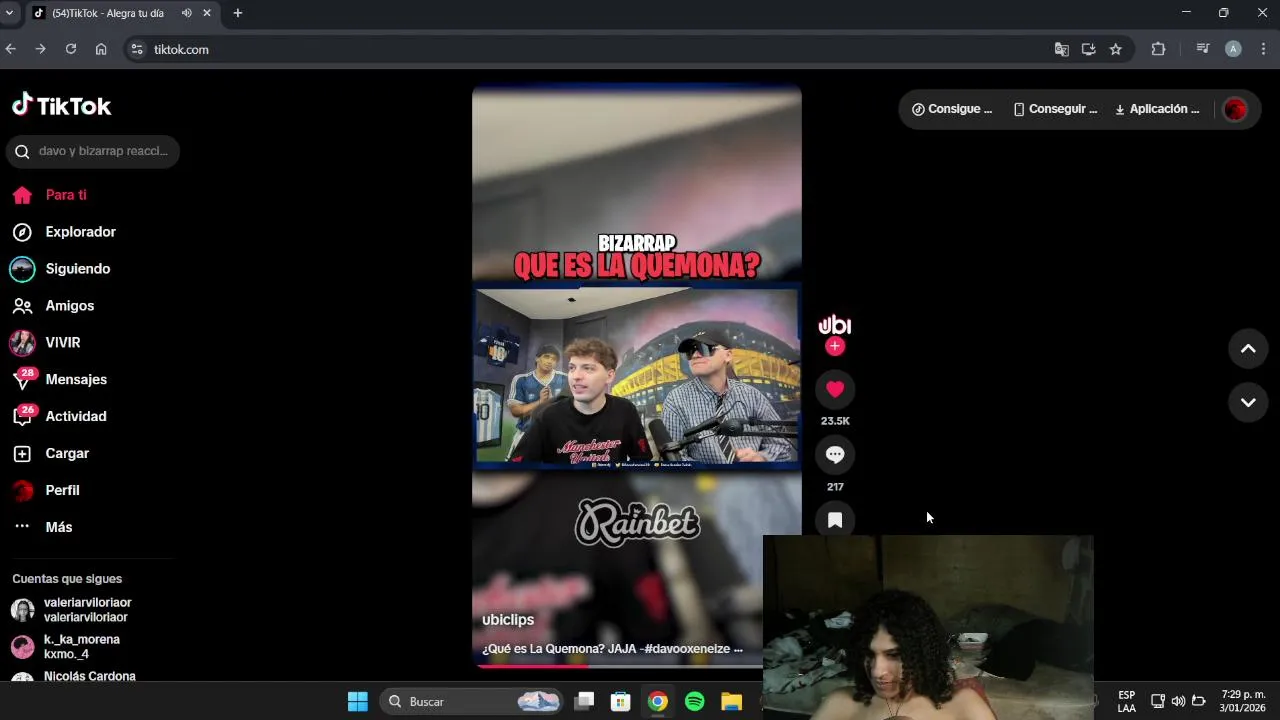Click Conseguir app button
The width and height of the screenshot is (1280, 720).
(1055, 109)
